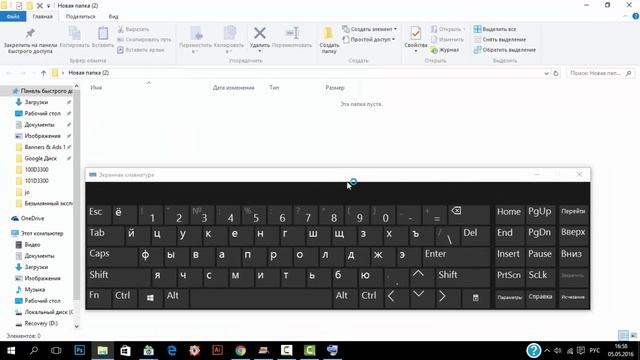Screen dimensions: 640x360
Task: Tap the context menu key on on-screen keyboard
Action: tap(476, 298)
